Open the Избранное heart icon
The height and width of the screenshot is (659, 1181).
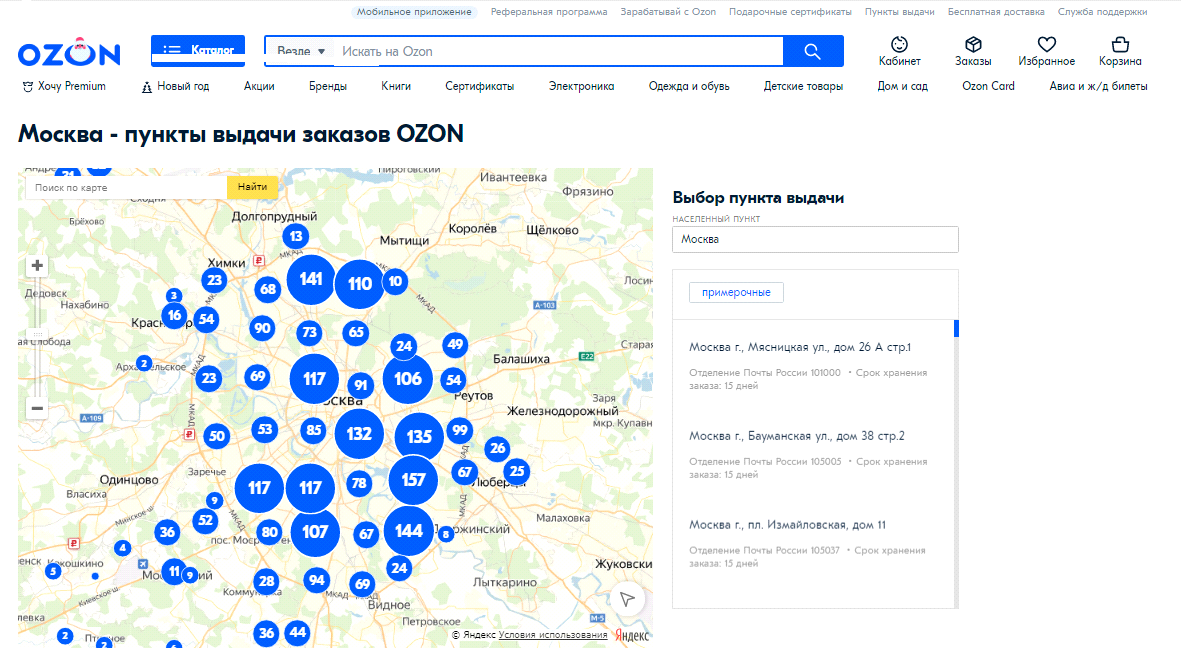point(1046,45)
